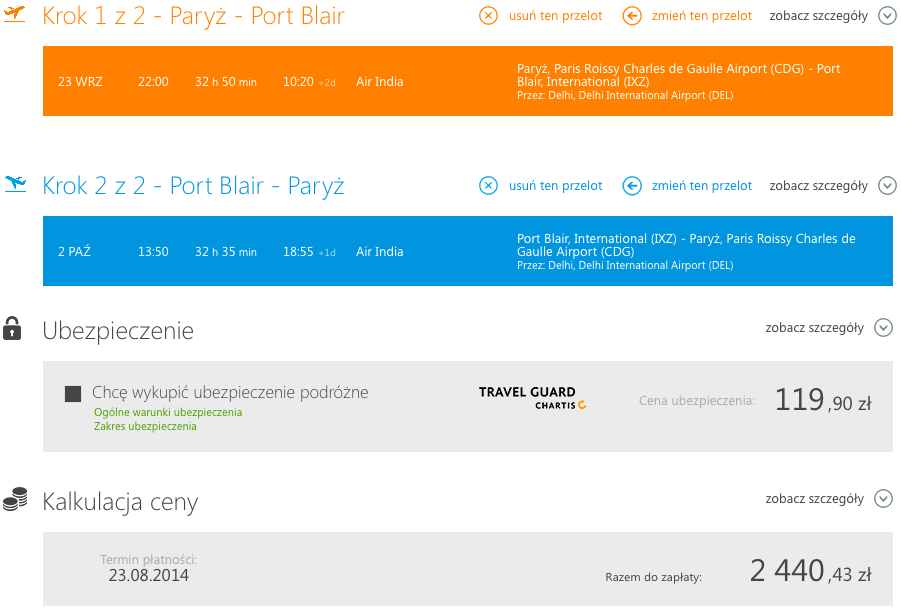Image resolution: width=901 pixels, height=609 pixels.
Task: Click the 'Ubezpieczenie' section heading
Action: (x=118, y=331)
